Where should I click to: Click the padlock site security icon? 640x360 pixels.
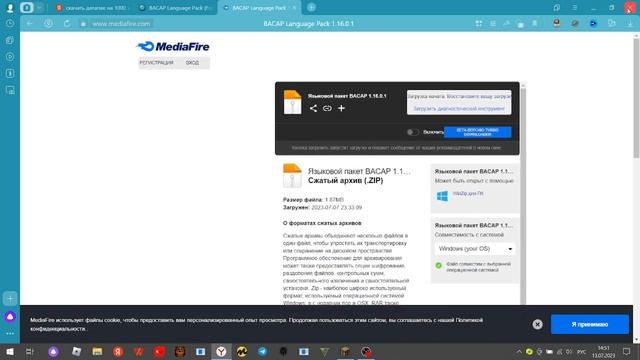[x=83, y=24]
